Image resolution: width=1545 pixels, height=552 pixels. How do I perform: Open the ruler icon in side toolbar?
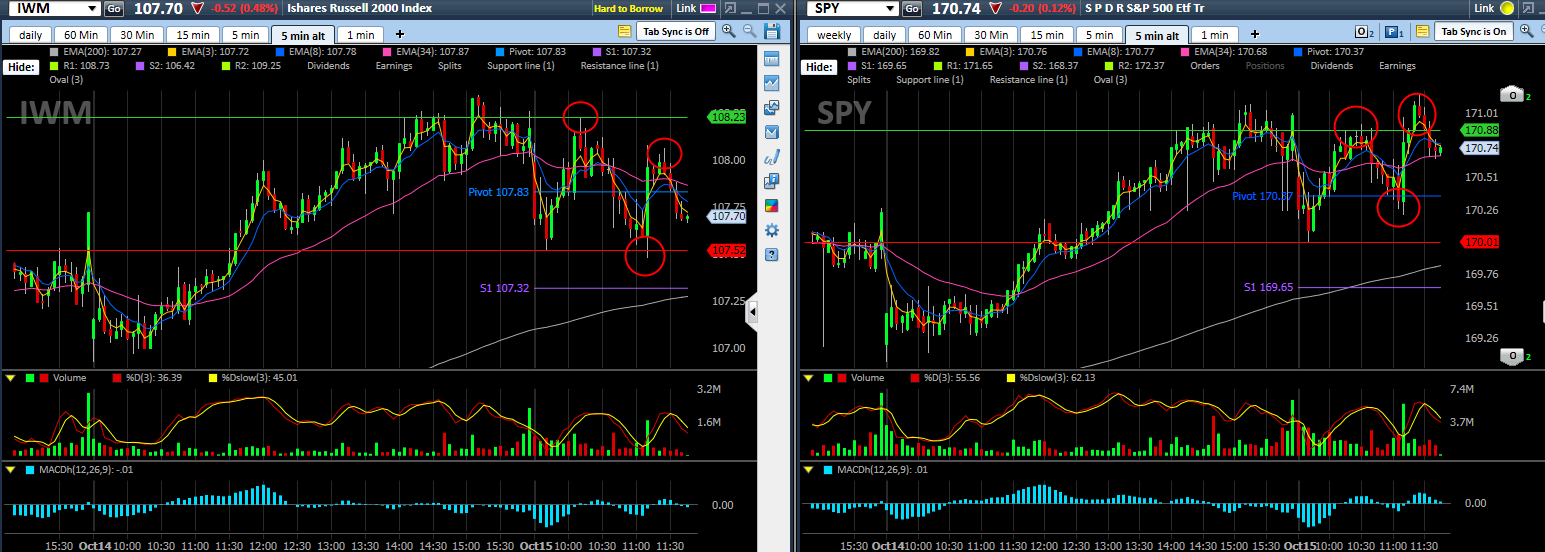(x=771, y=58)
